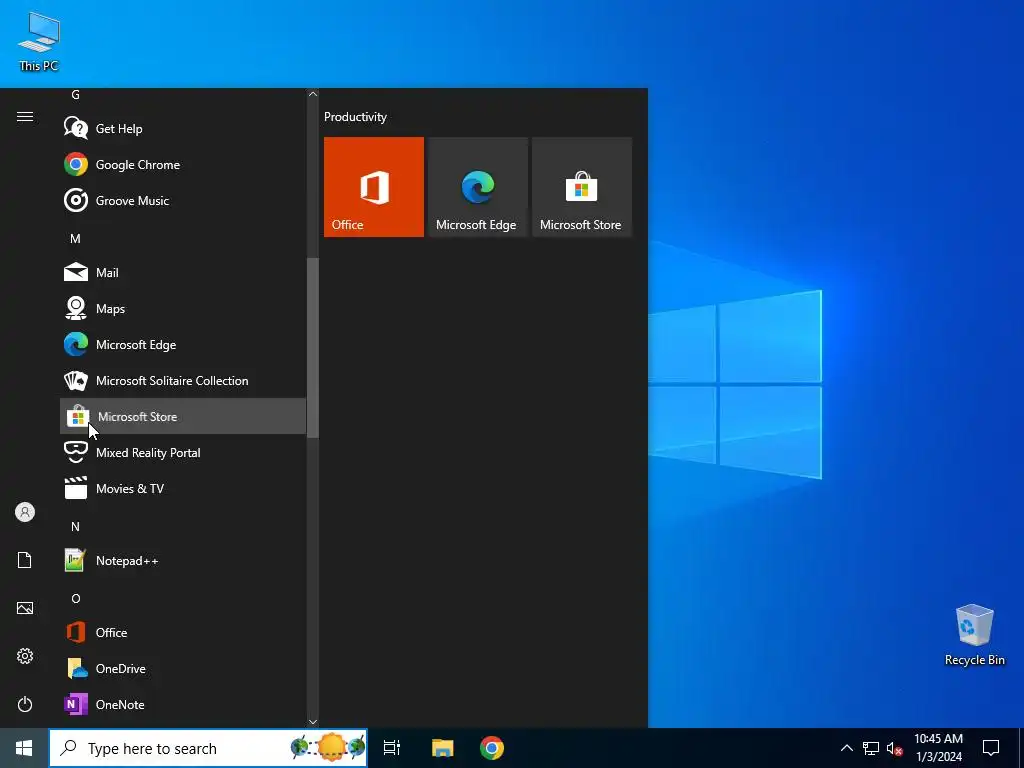
Task: Launch Google Chrome from the Start menu list
Action: click(183, 165)
